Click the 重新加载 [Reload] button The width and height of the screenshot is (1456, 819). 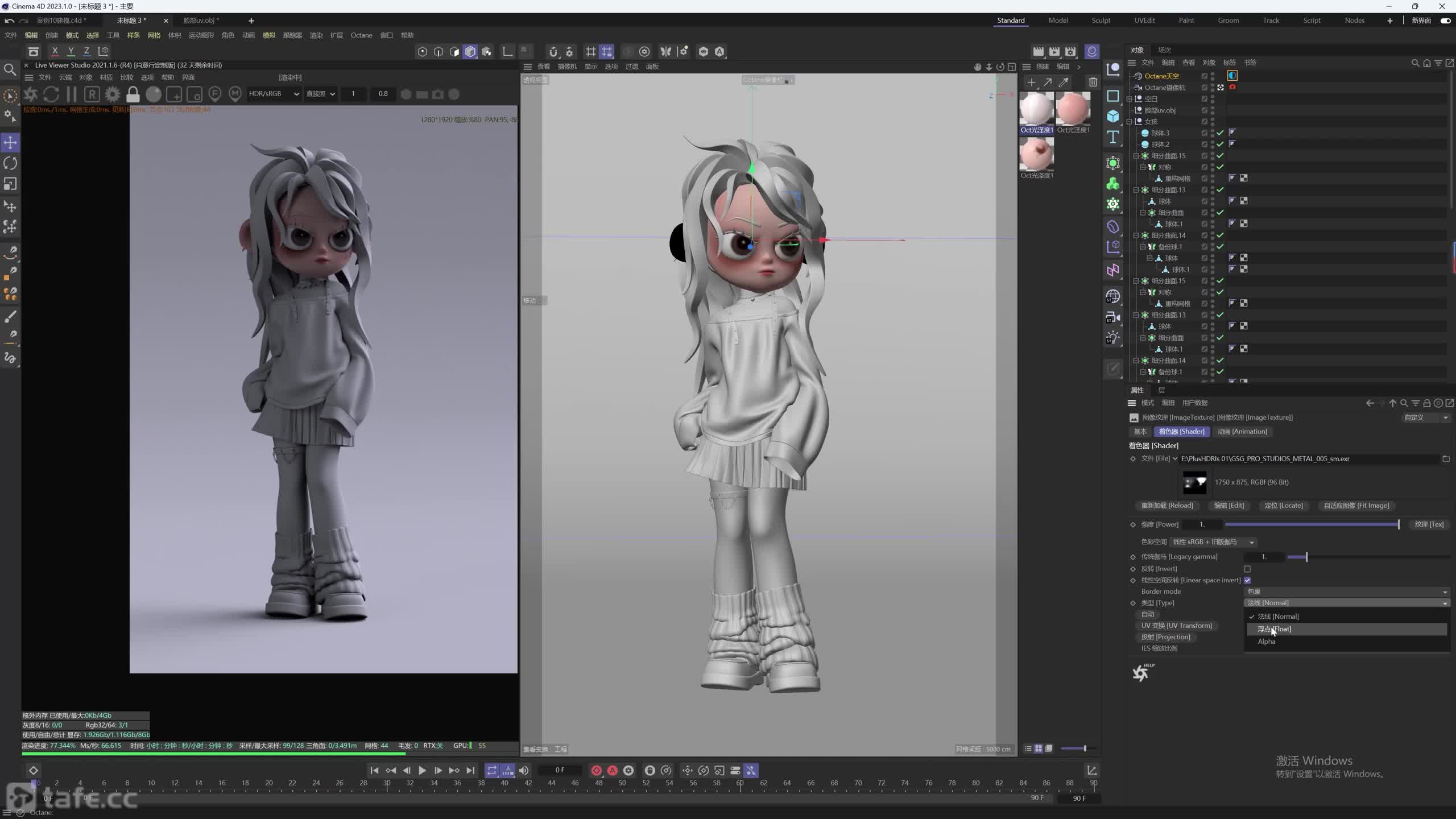click(1167, 506)
